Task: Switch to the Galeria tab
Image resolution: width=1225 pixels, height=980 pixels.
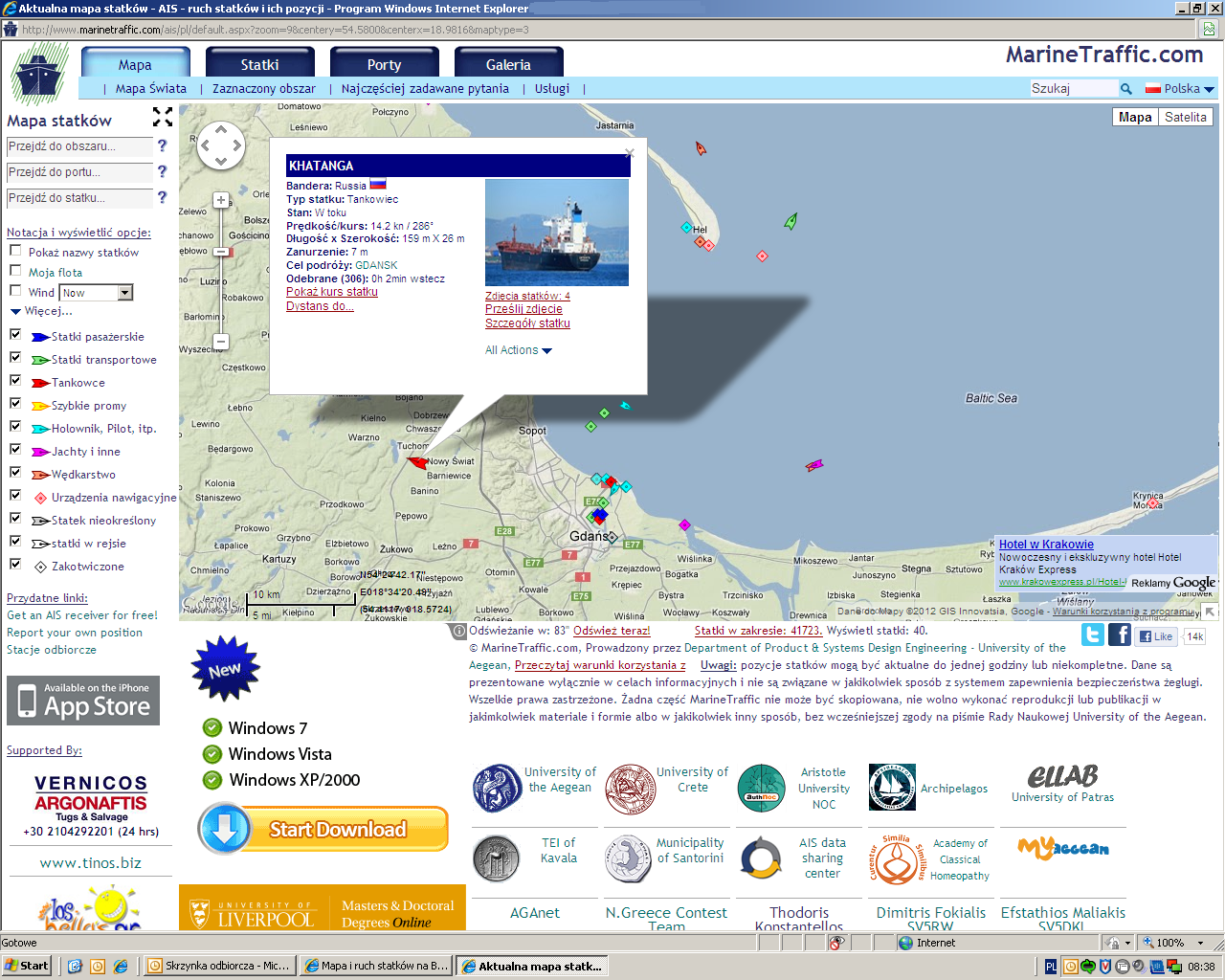Action: coord(508,63)
